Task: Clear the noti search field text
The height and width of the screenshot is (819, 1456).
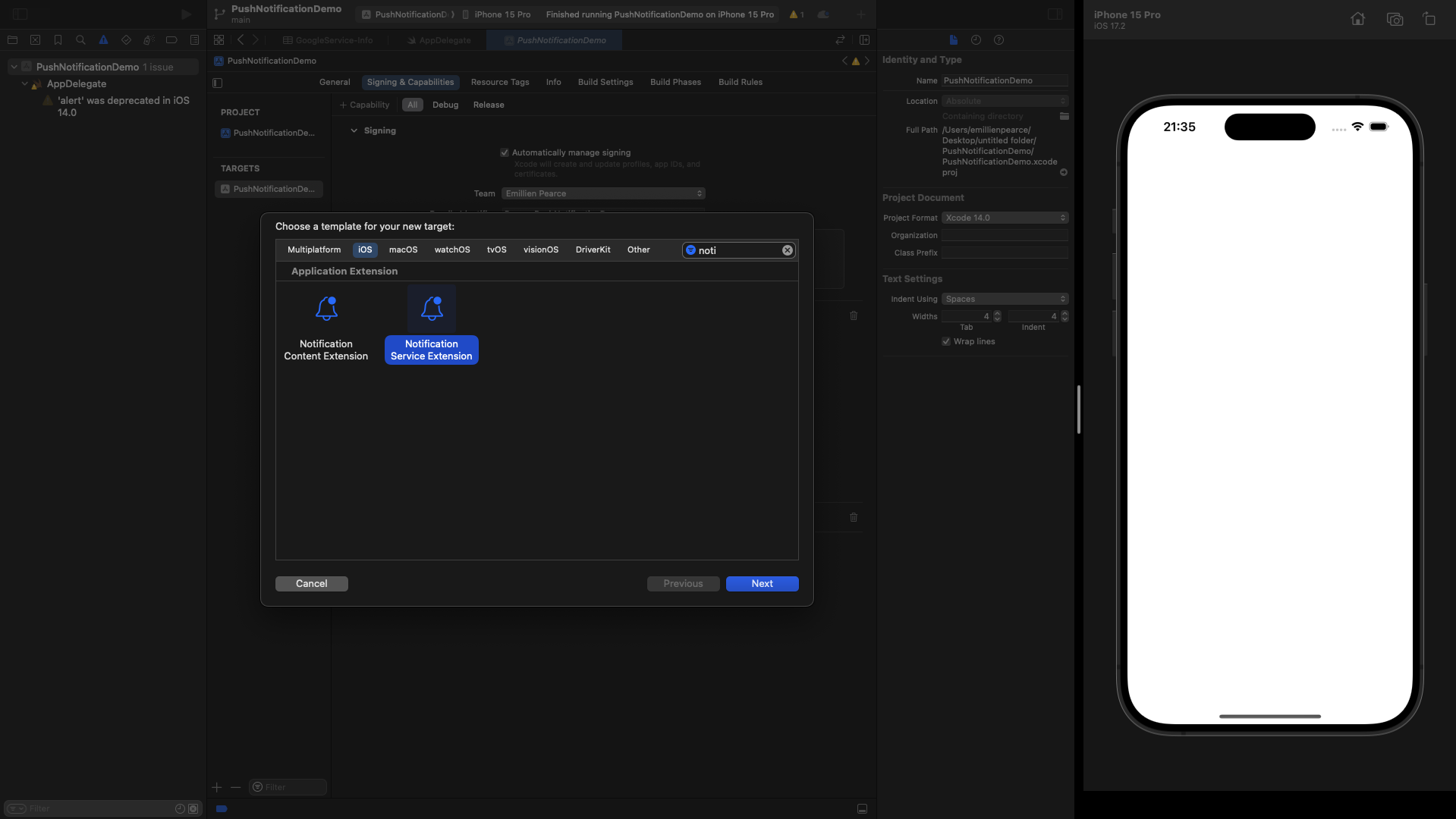Action: click(788, 250)
